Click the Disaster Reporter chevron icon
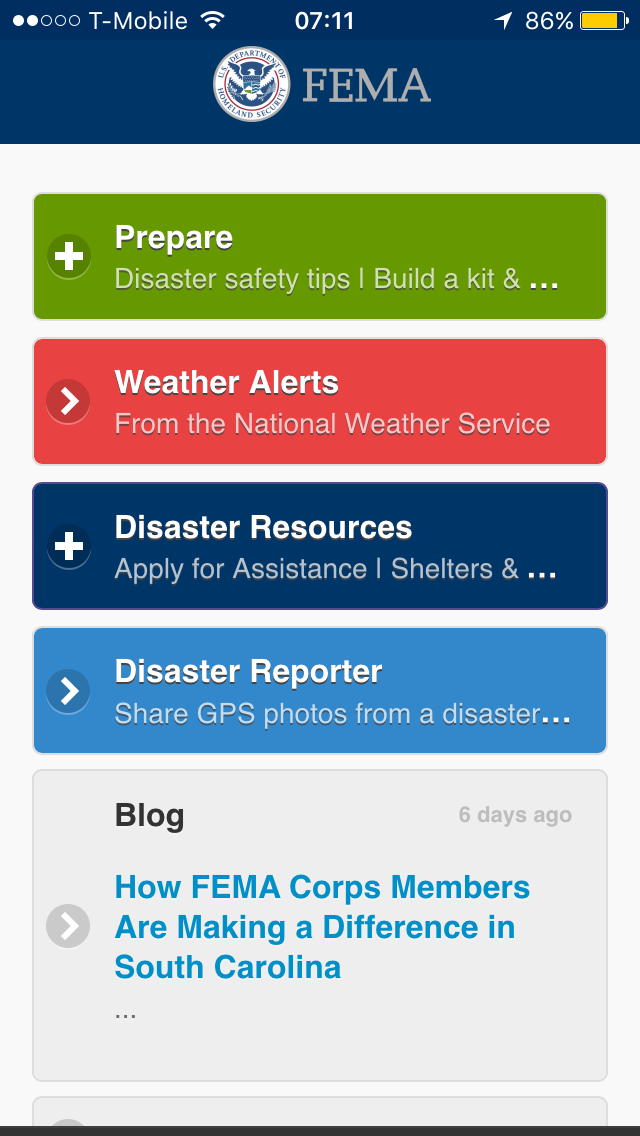The width and height of the screenshot is (640, 1136). point(69,691)
